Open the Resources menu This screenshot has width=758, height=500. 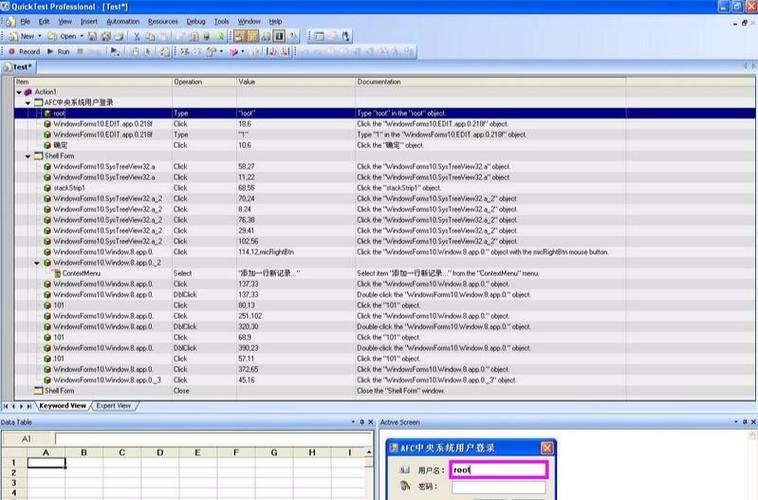pos(163,21)
